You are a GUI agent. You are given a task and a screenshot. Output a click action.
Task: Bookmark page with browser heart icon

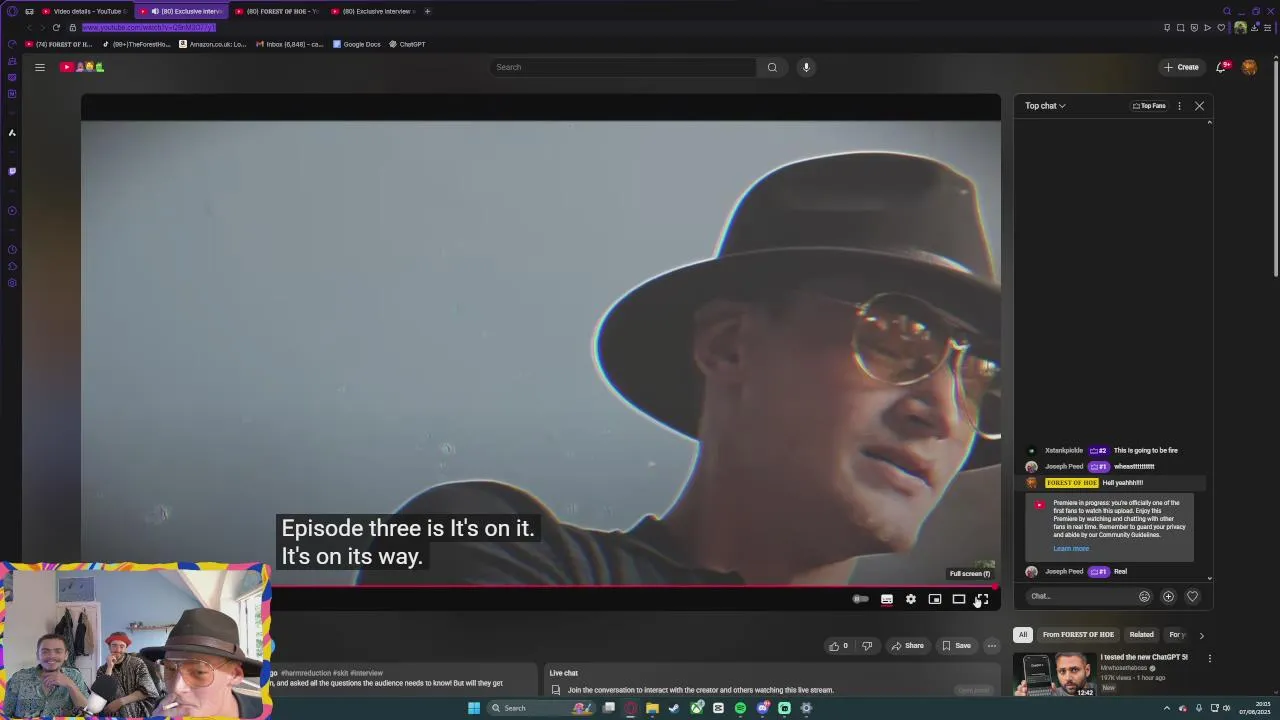[x=1221, y=27]
